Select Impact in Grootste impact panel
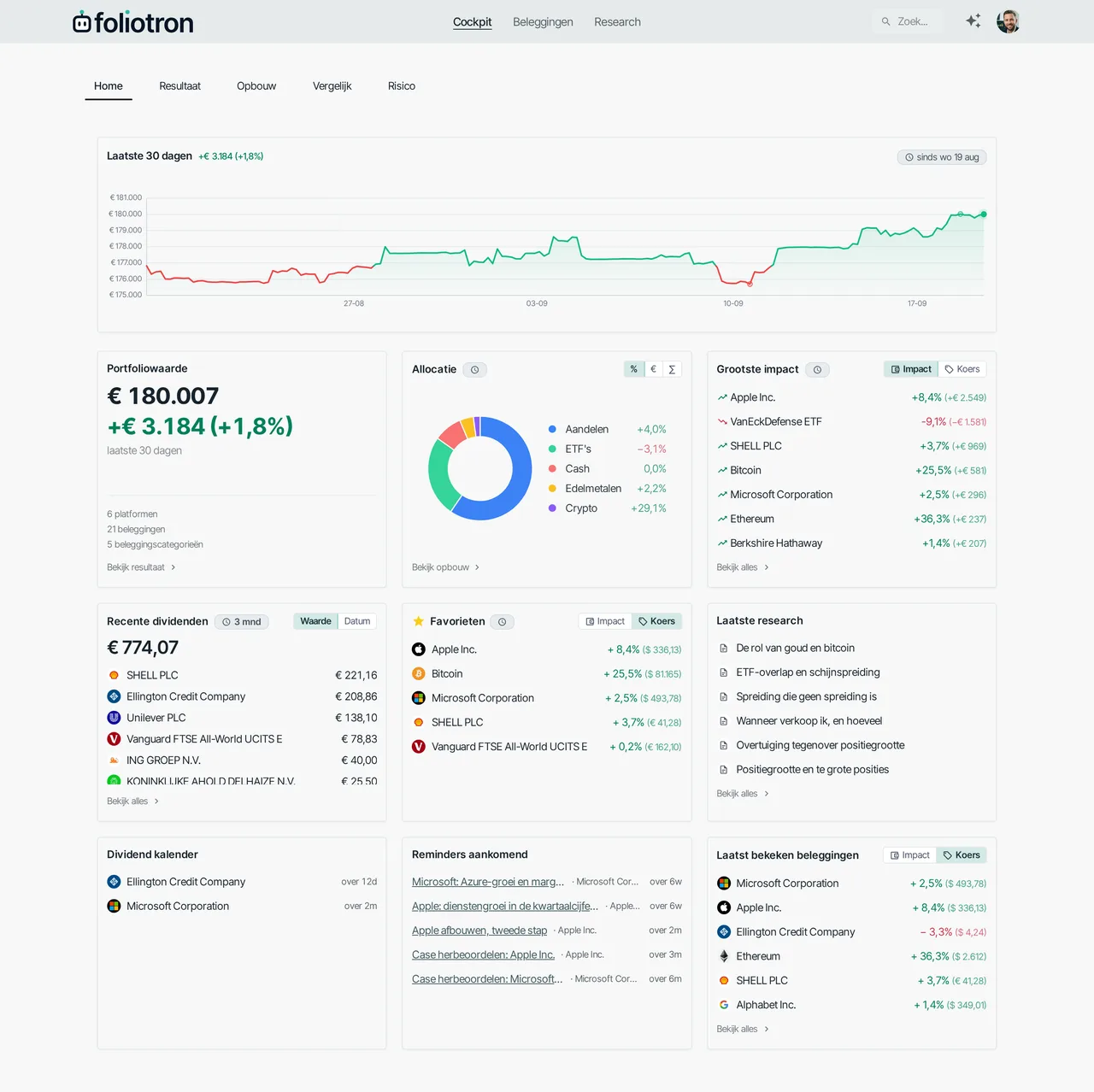Viewport: 1094px width, 1092px height. (x=911, y=369)
